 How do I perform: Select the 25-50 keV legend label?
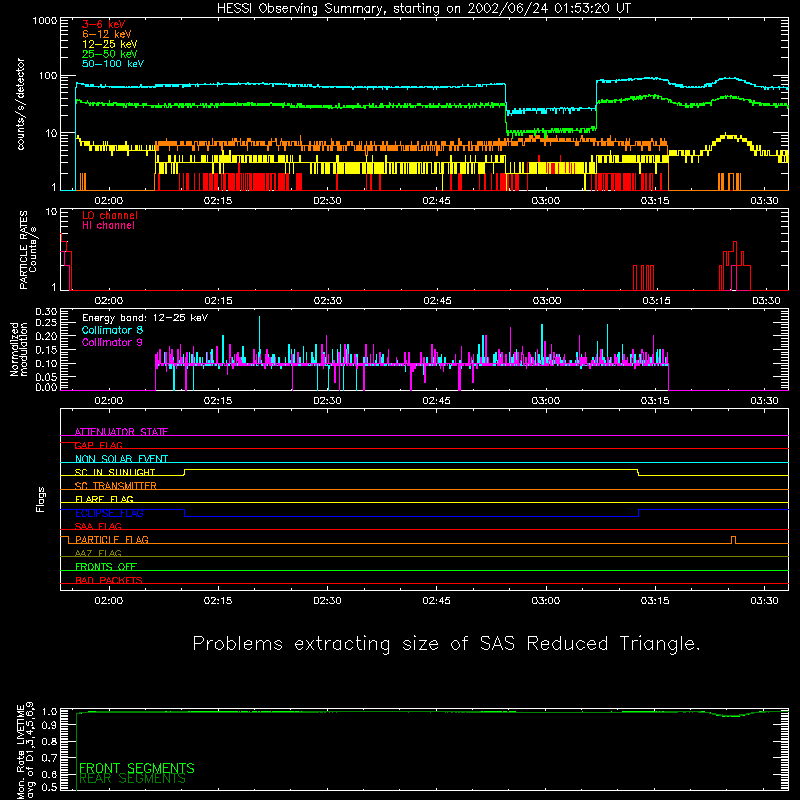(x=110, y=54)
